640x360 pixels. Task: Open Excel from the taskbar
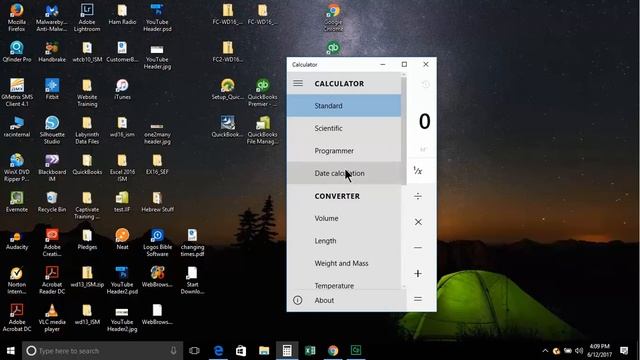coord(310,351)
